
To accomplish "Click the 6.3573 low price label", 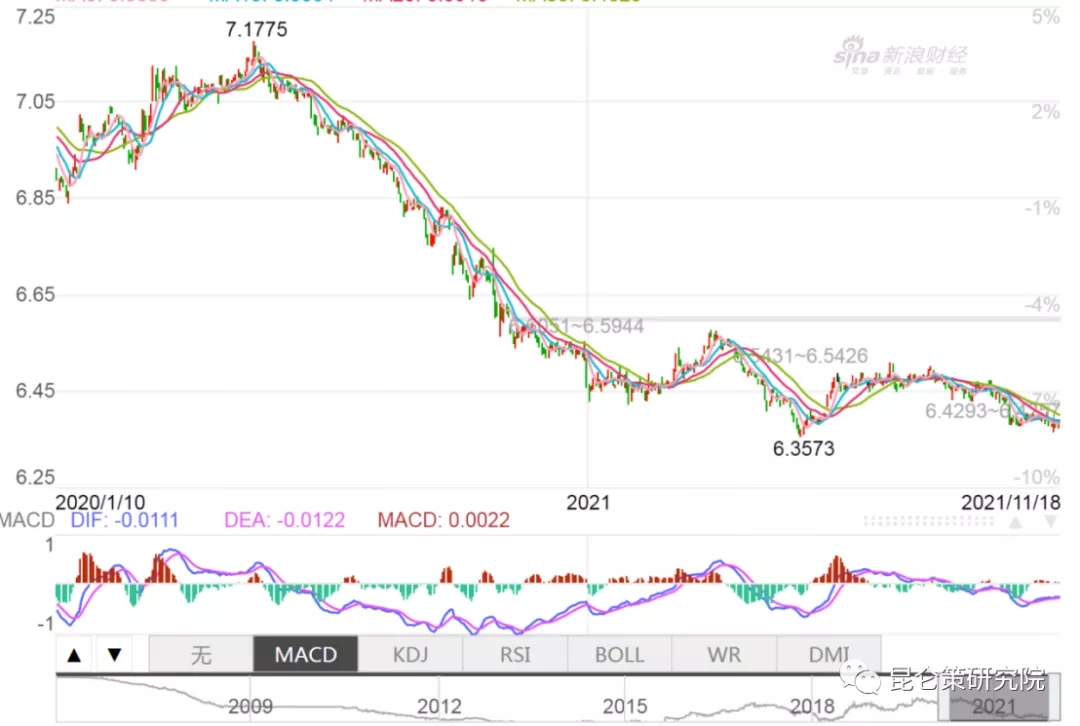I will click(x=803, y=449).
